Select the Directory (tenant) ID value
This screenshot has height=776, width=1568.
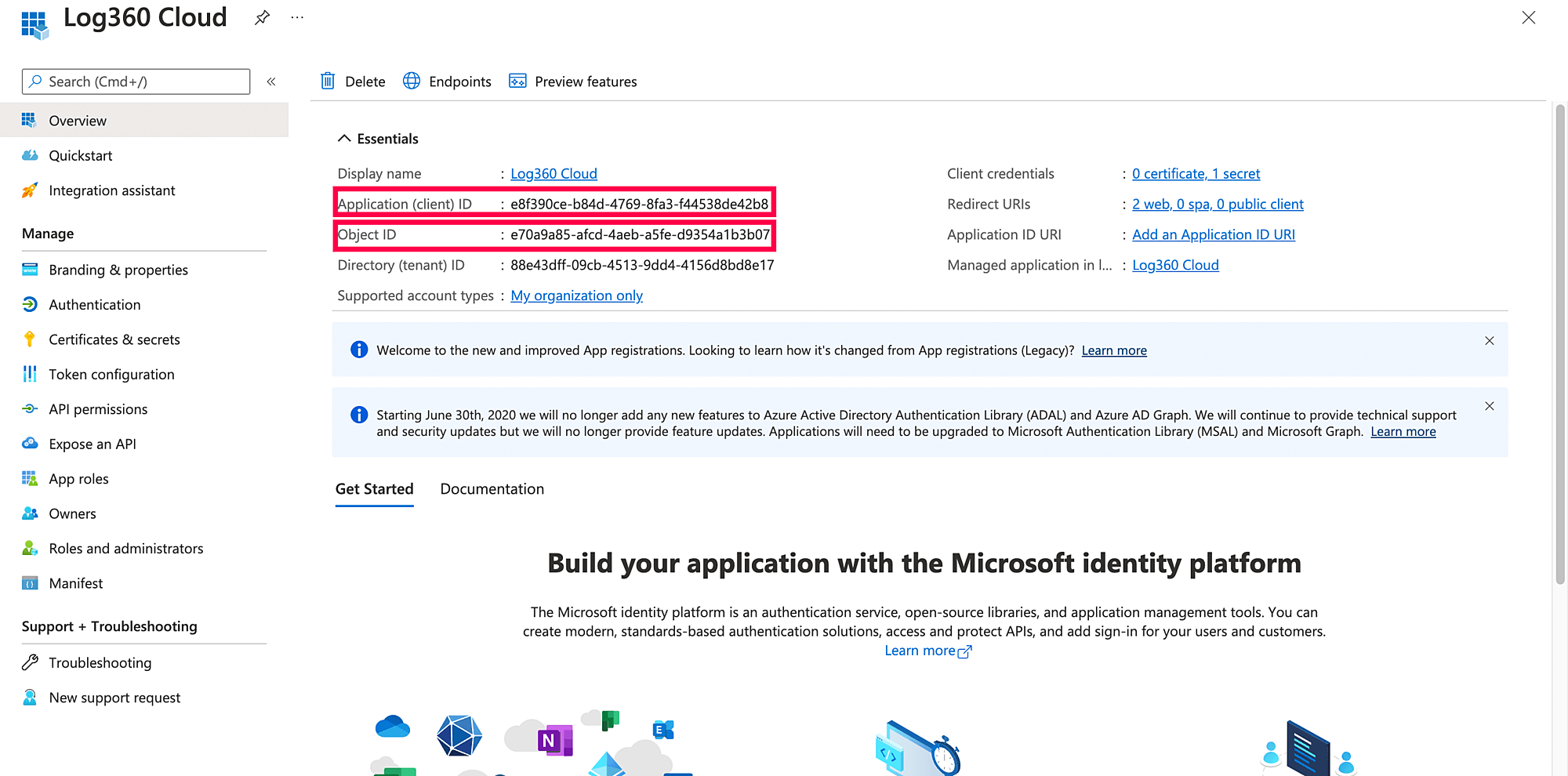tap(642, 265)
